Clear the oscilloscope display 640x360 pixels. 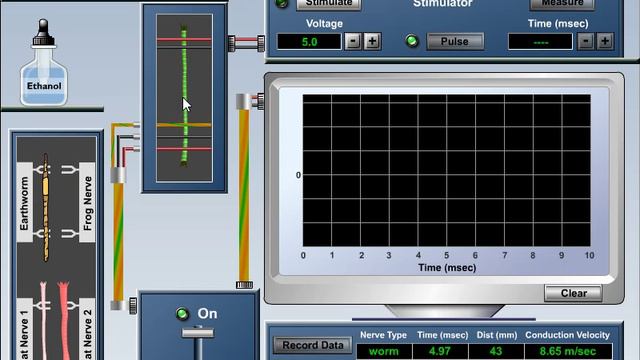[x=573, y=293]
